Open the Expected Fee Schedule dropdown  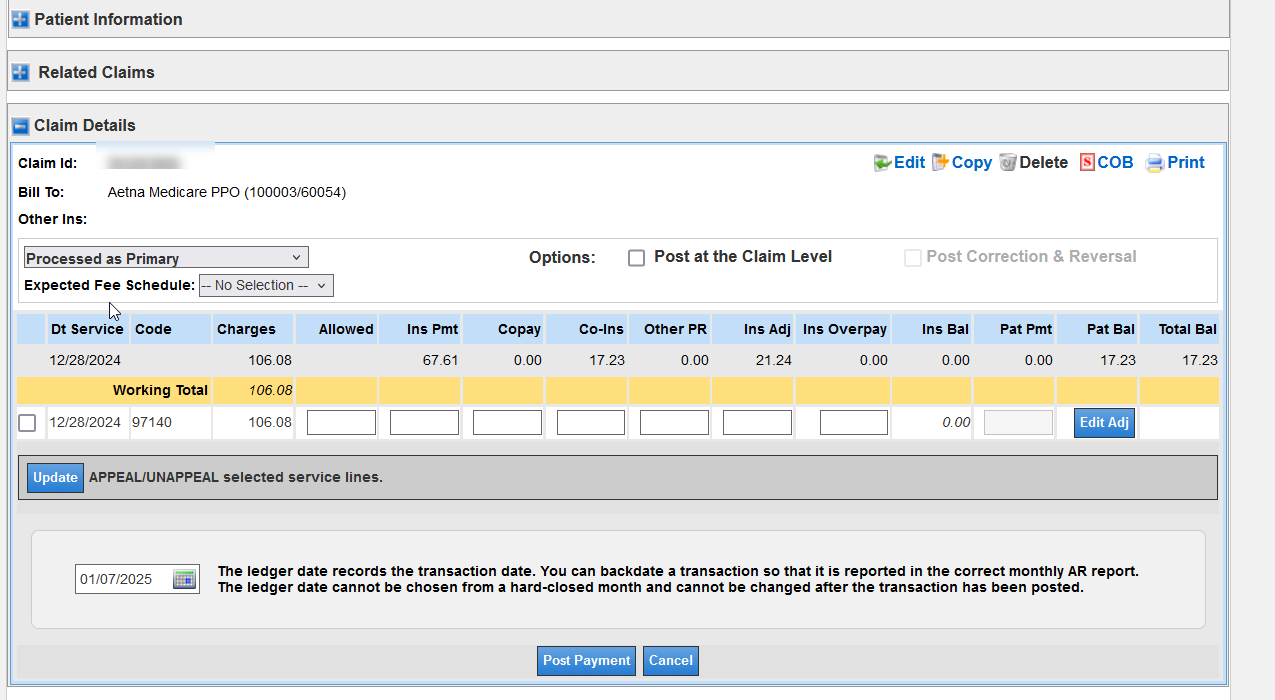tap(266, 286)
